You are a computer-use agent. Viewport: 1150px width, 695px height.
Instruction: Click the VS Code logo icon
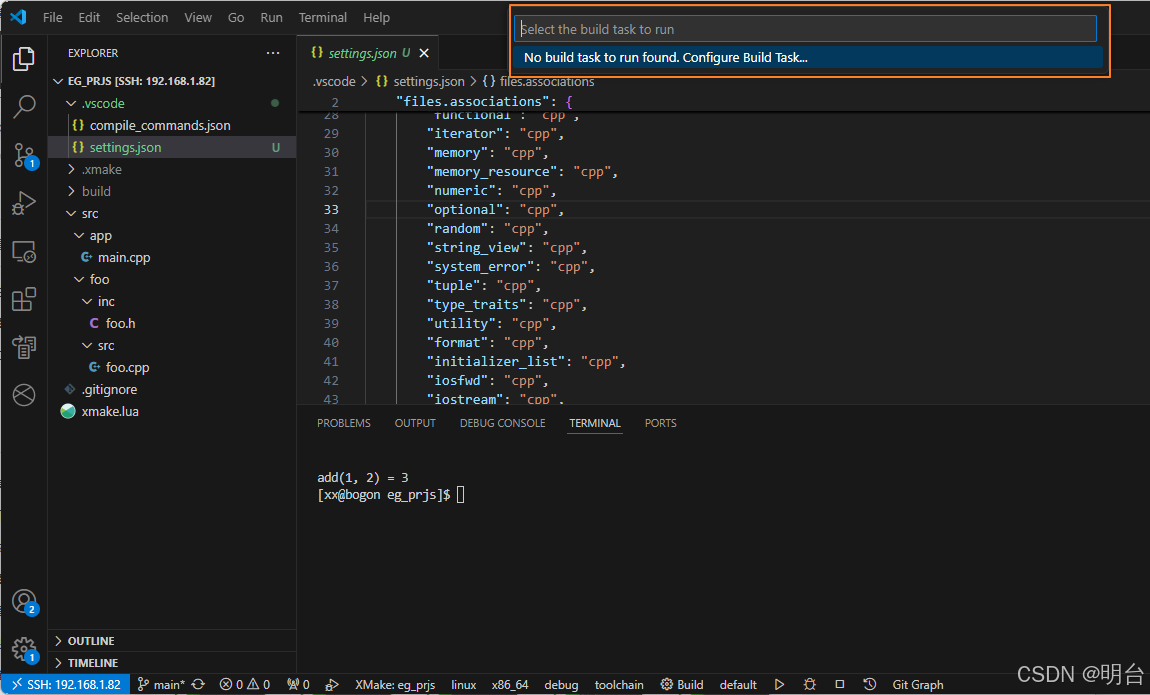(18, 17)
